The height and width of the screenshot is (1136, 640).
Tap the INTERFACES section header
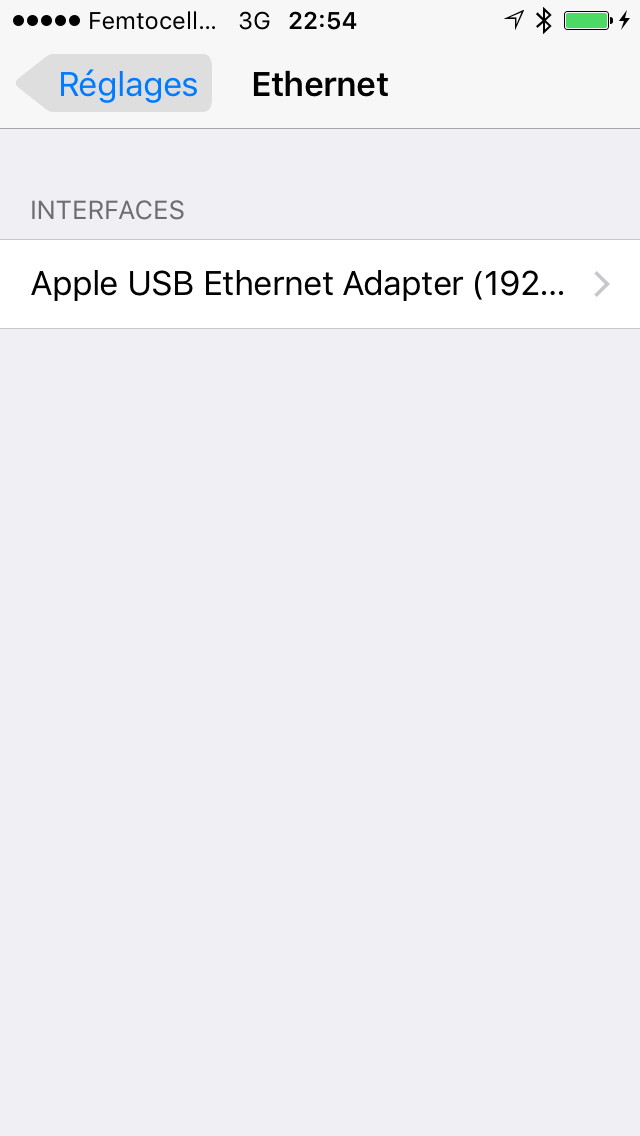point(107,210)
